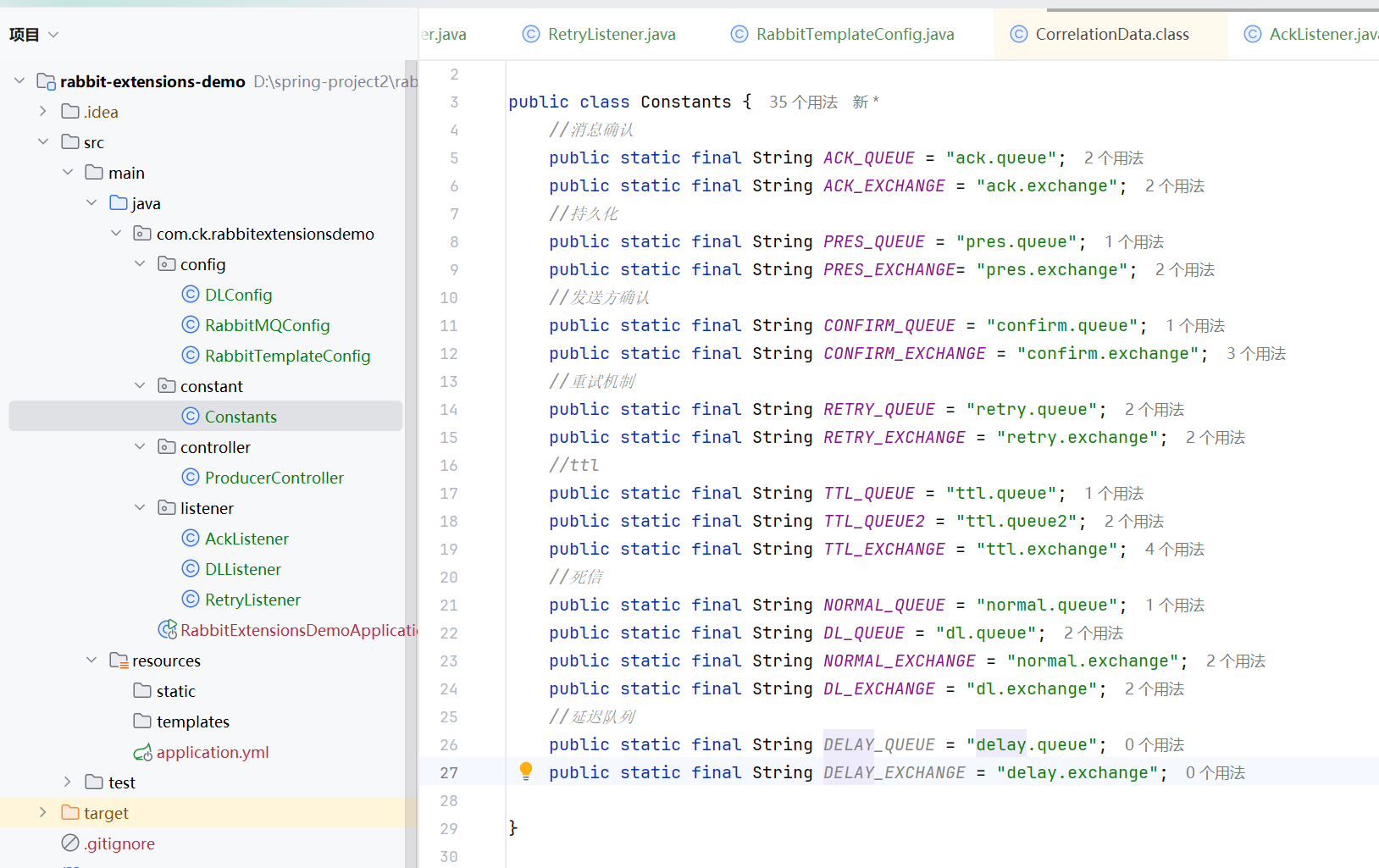Screen dimensions: 1379x868
Task: Collapse the listener package
Action: (140, 507)
